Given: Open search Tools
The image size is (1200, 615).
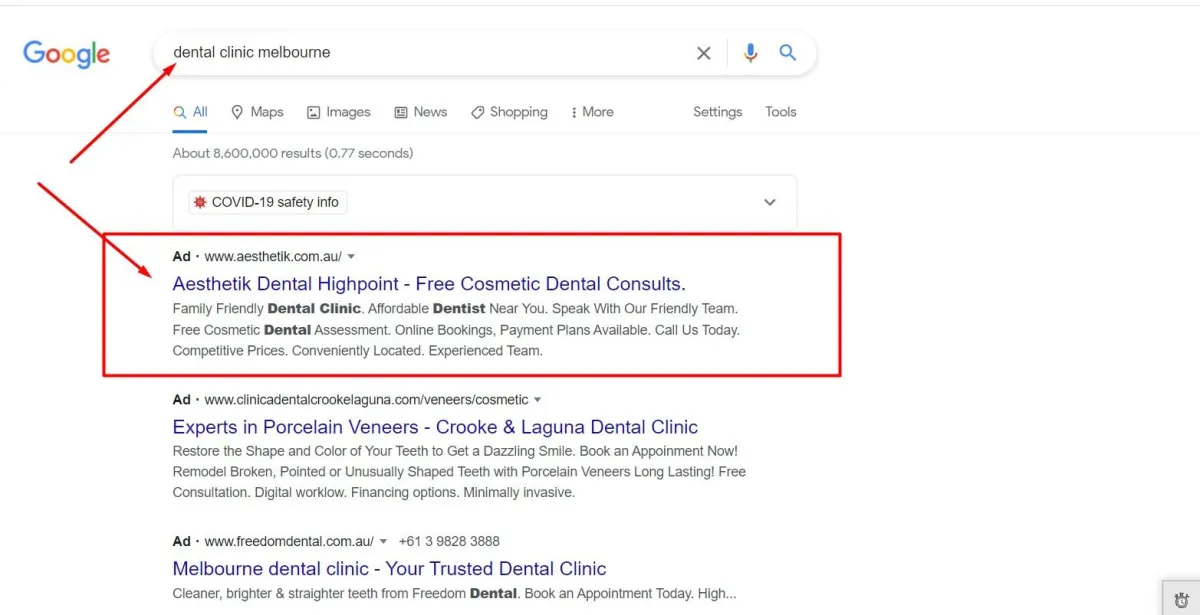Looking at the screenshot, I should click(x=781, y=112).
